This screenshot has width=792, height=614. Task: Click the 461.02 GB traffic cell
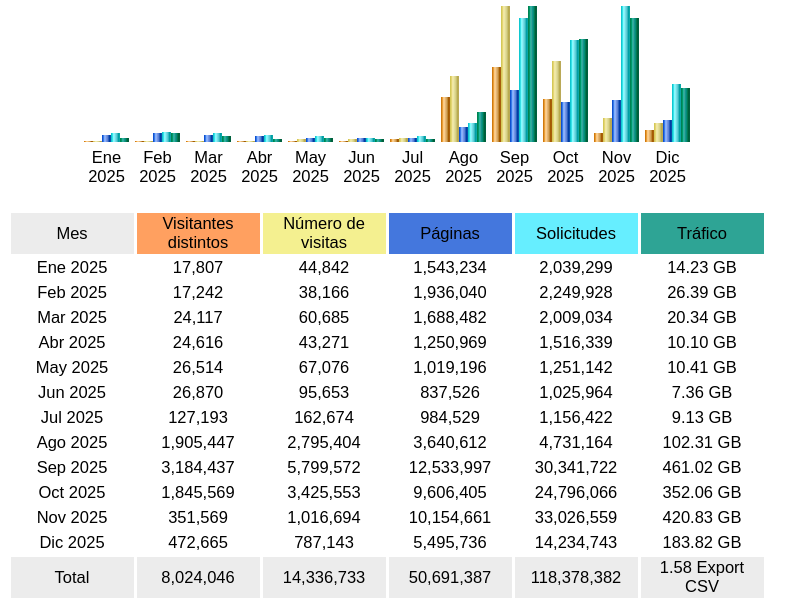click(702, 467)
